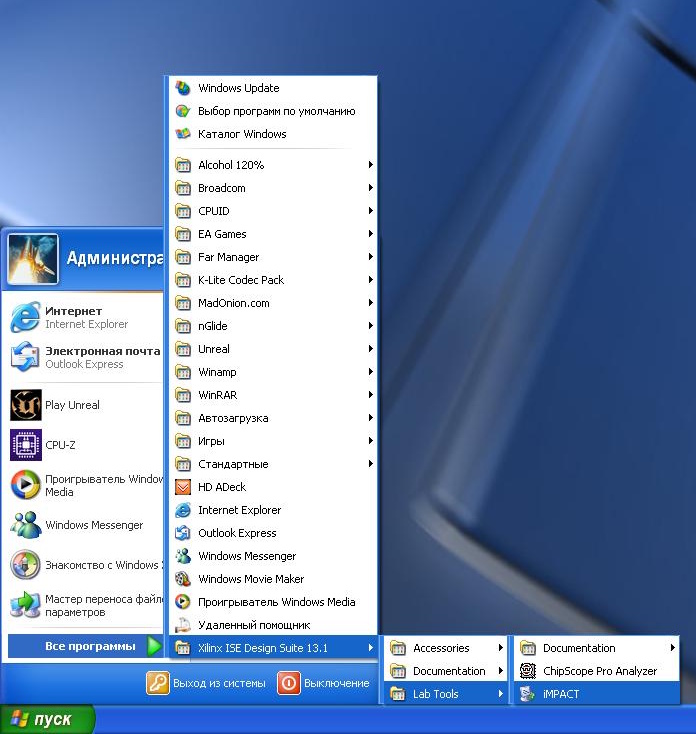The image size is (696, 734).
Task: Click the Администратор user avatar picture
Action: (x=33, y=259)
